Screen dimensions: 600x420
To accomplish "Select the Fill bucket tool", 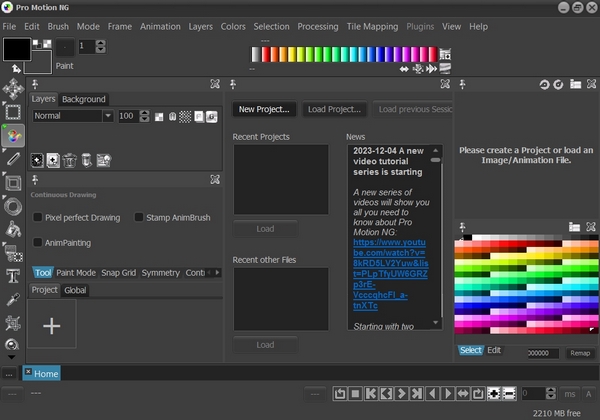I will point(13,230).
